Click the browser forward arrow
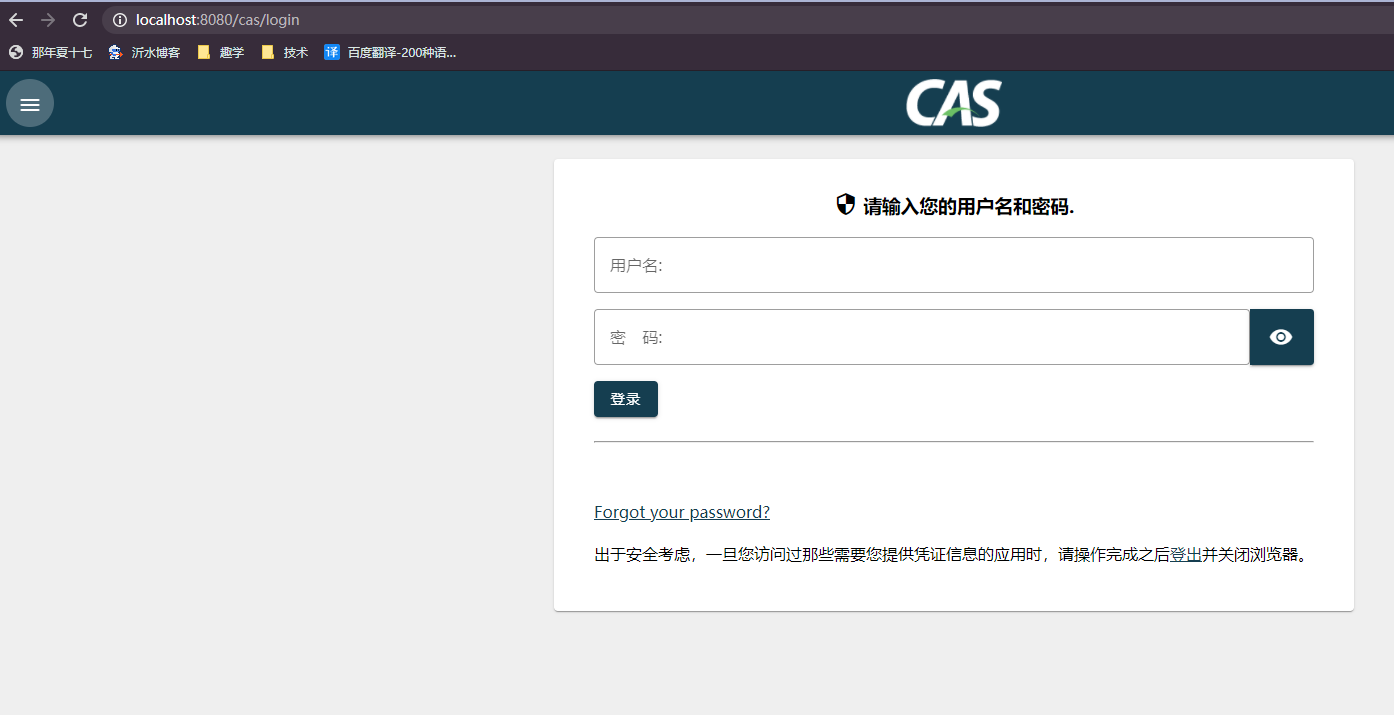This screenshot has height=715, width=1394. coord(48,20)
